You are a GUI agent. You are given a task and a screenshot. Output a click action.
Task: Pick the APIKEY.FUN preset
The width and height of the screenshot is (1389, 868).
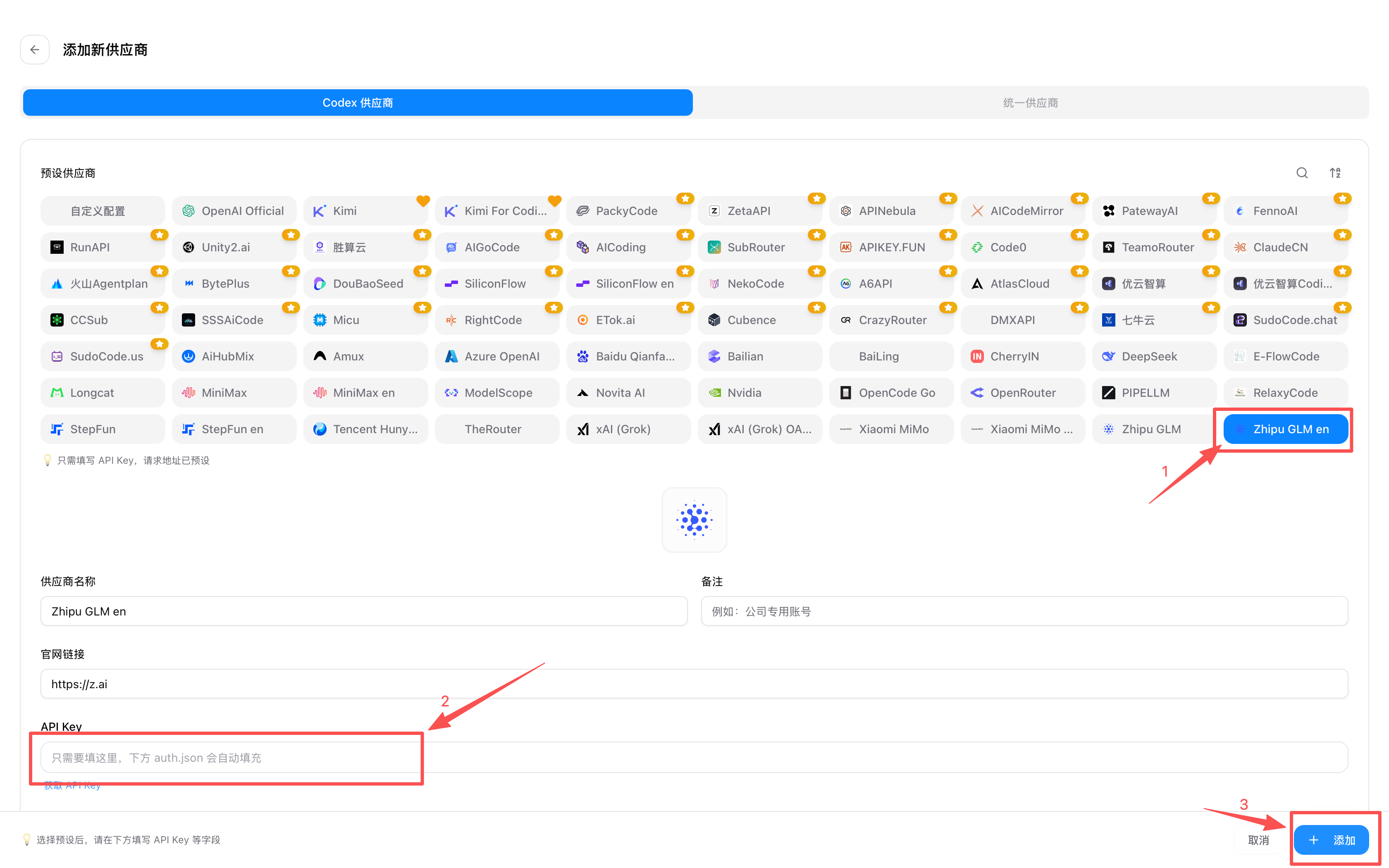[x=891, y=248]
